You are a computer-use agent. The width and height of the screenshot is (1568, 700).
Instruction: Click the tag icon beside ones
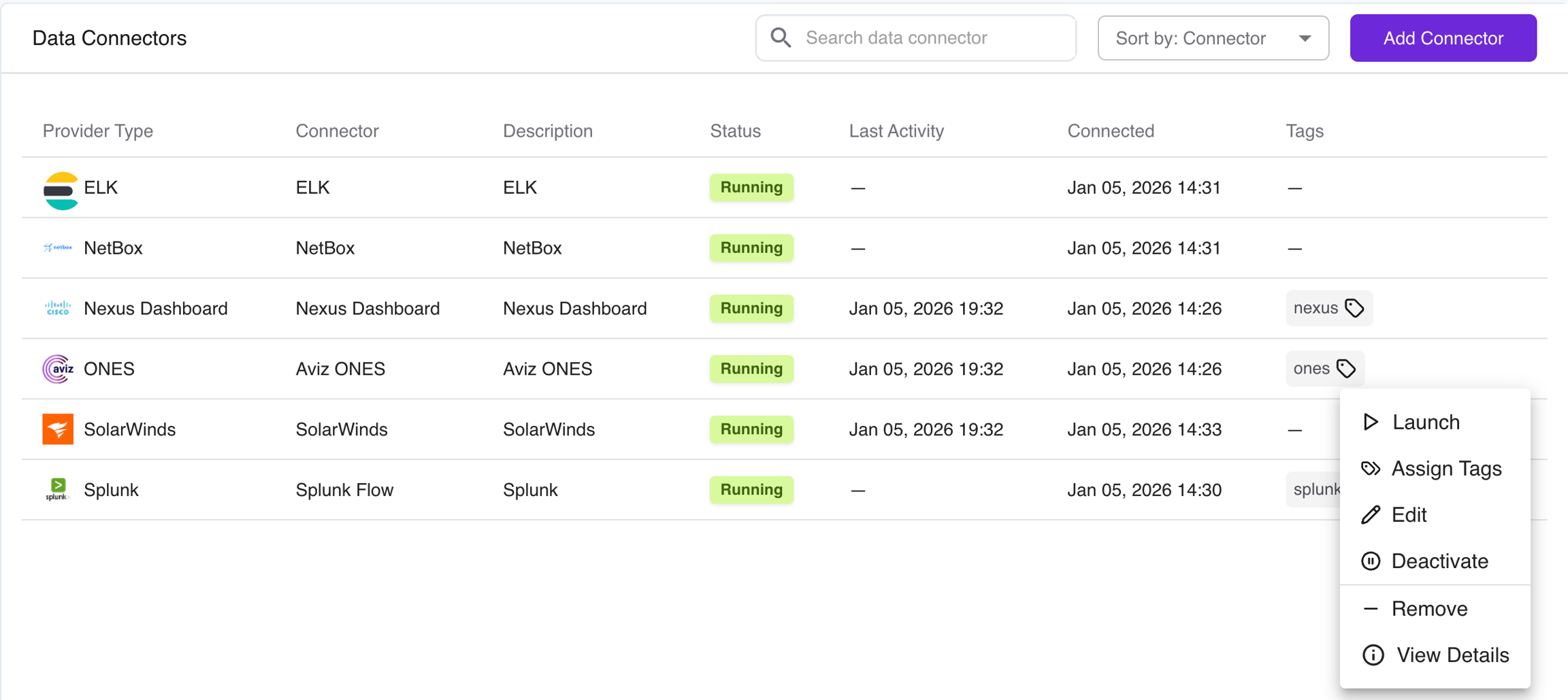(x=1346, y=369)
